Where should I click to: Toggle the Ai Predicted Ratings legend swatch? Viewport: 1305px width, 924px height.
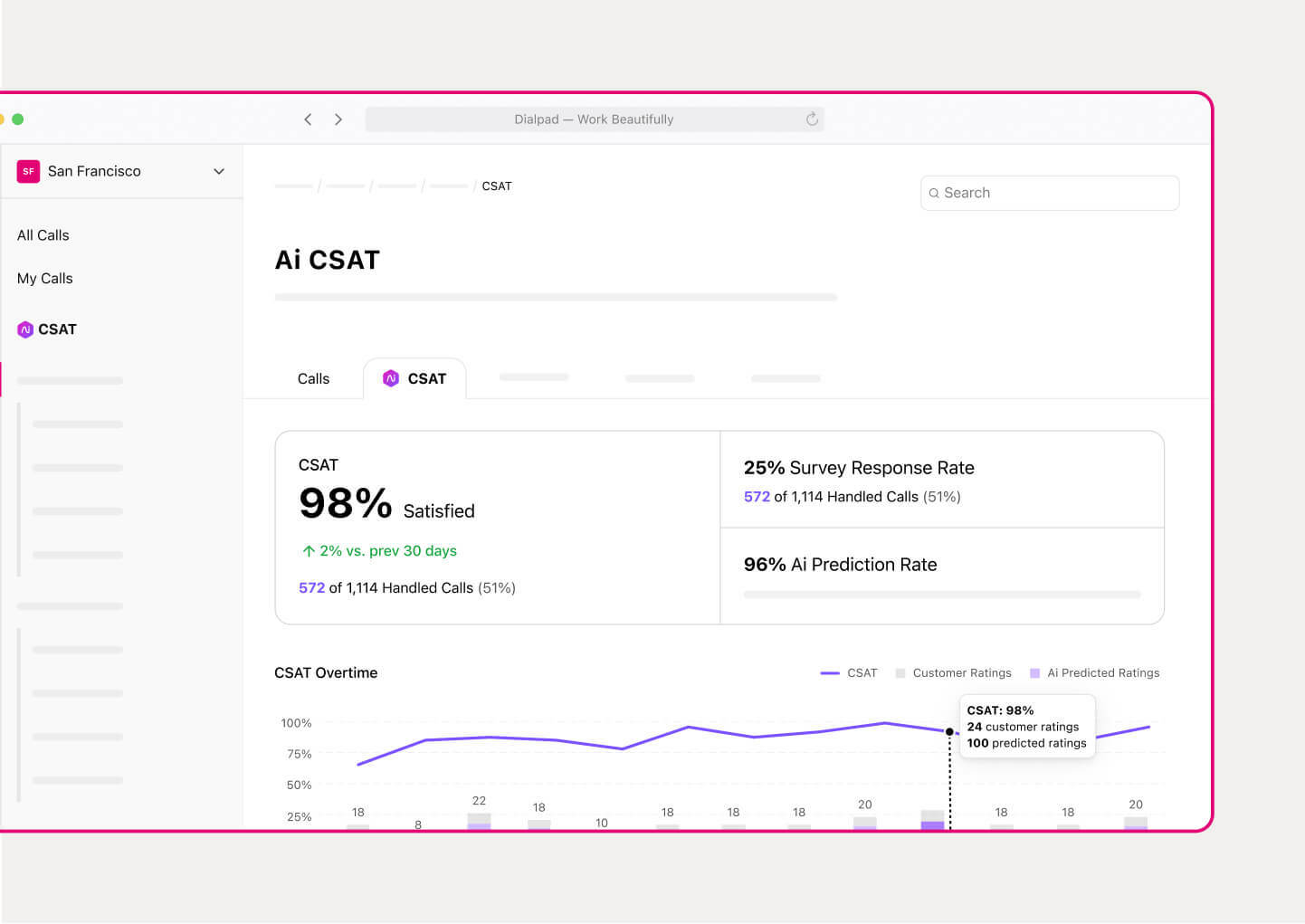1035,673
